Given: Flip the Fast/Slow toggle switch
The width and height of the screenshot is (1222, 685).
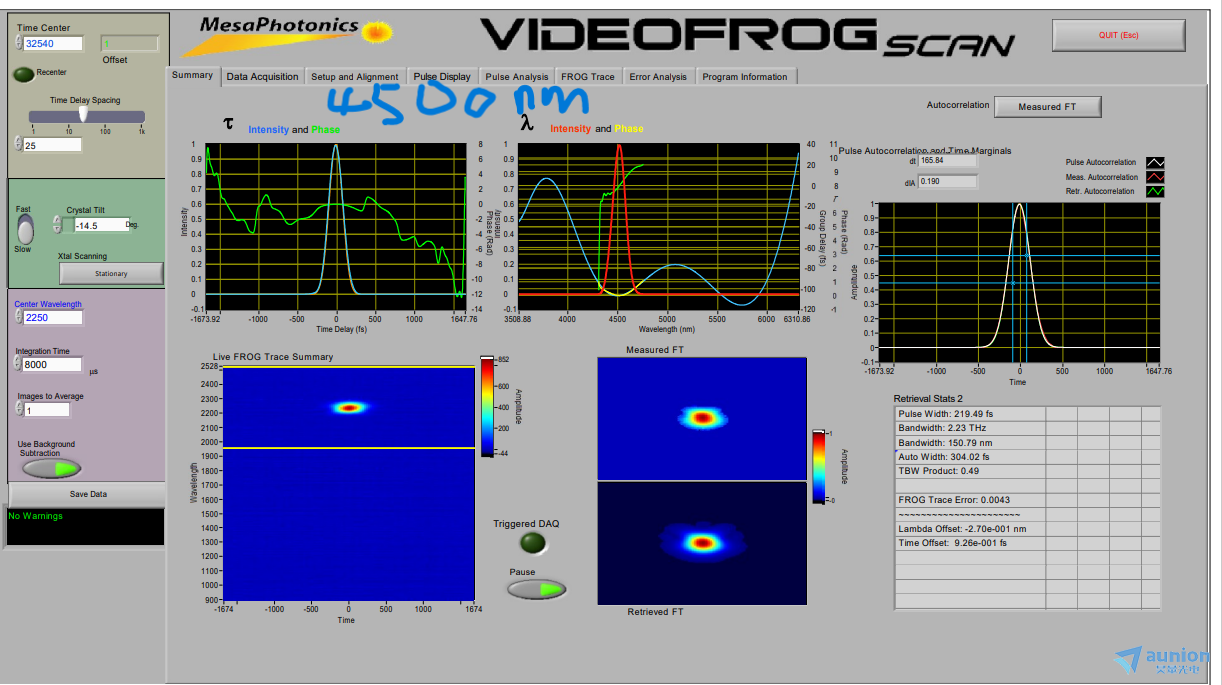Looking at the screenshot, I should (25, 229).
